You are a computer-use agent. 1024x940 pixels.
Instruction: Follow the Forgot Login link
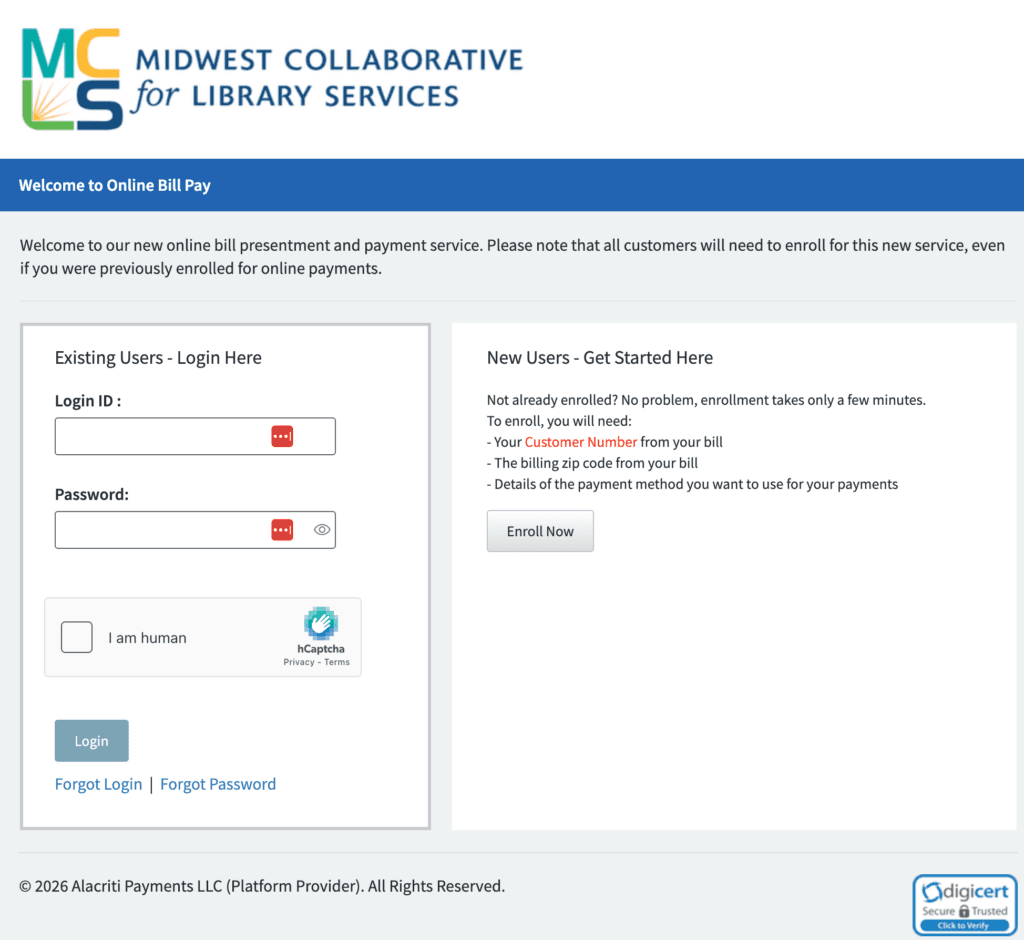[x=98, y=784]
